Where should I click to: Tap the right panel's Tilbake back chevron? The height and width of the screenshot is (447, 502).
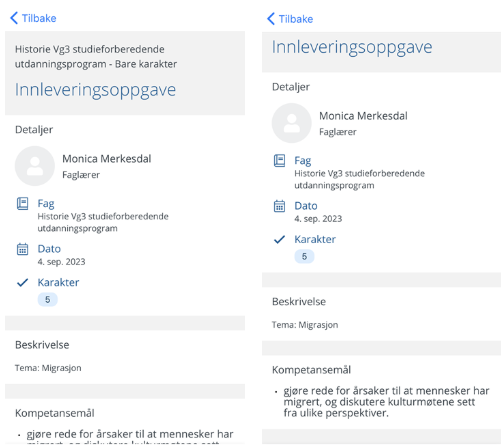271,19
